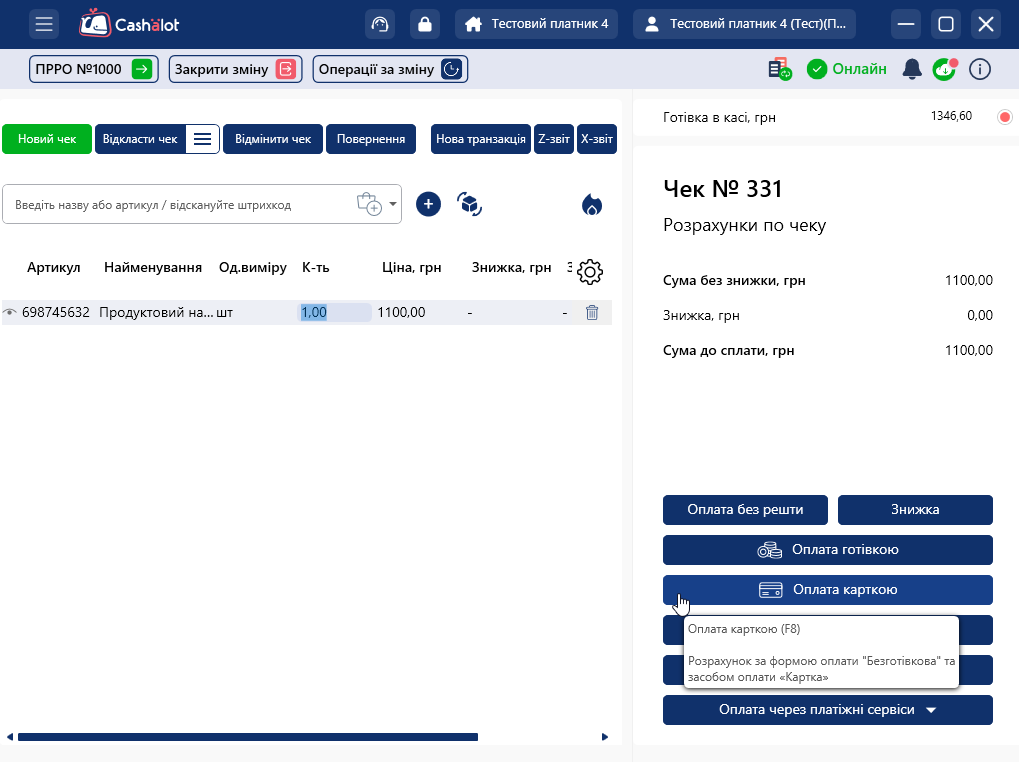The width and height of the screenshot is (1019, 762).
Task: Open table column settings gear
Action: pyautogui.click(x=590, y=271)
